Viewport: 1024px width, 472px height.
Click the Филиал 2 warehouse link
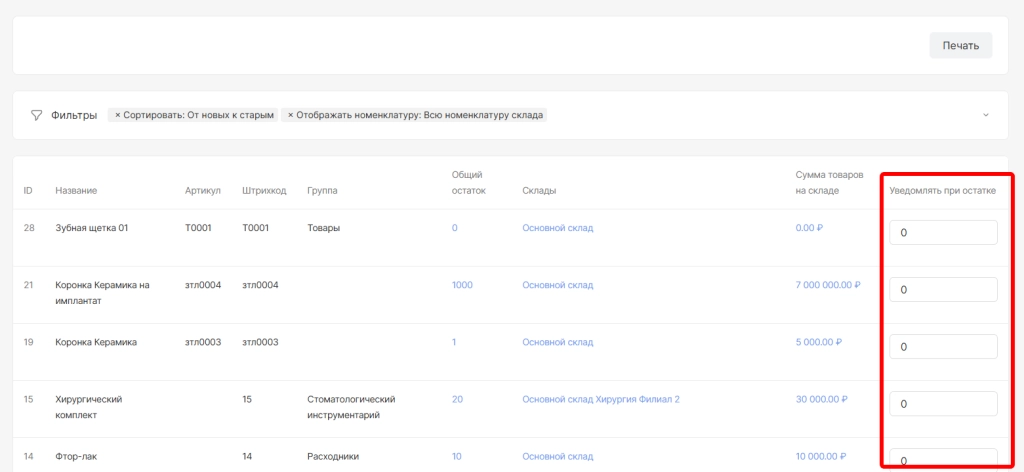click(x=662, y=399)
